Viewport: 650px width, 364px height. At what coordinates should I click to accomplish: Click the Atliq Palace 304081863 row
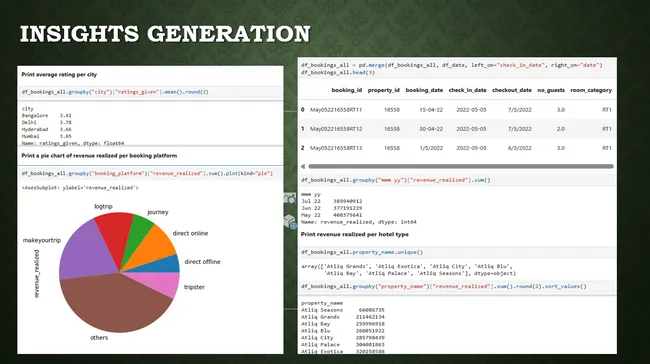click(343, 345)
